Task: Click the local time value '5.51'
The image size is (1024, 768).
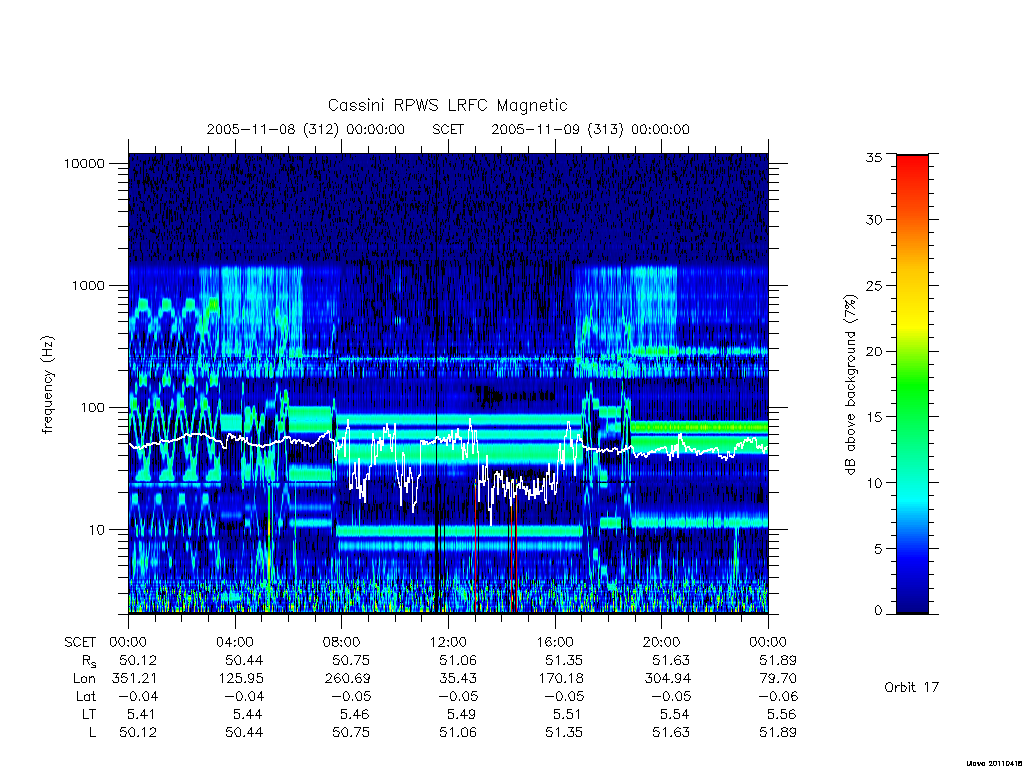Action: (568, 714)
